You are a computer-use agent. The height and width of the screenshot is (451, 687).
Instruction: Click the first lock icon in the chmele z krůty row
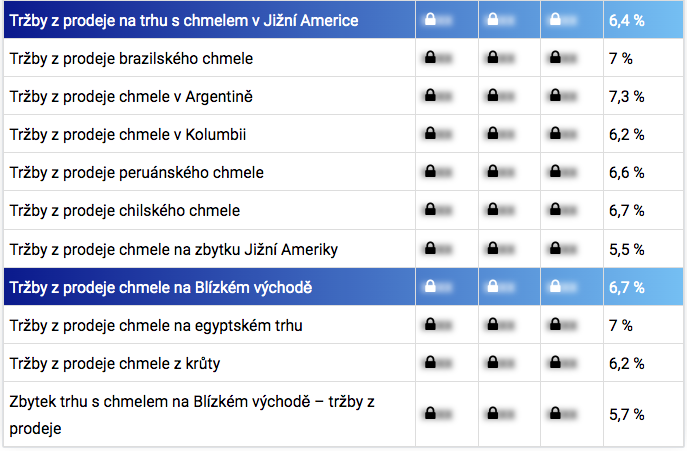click(x=429, y=363)
